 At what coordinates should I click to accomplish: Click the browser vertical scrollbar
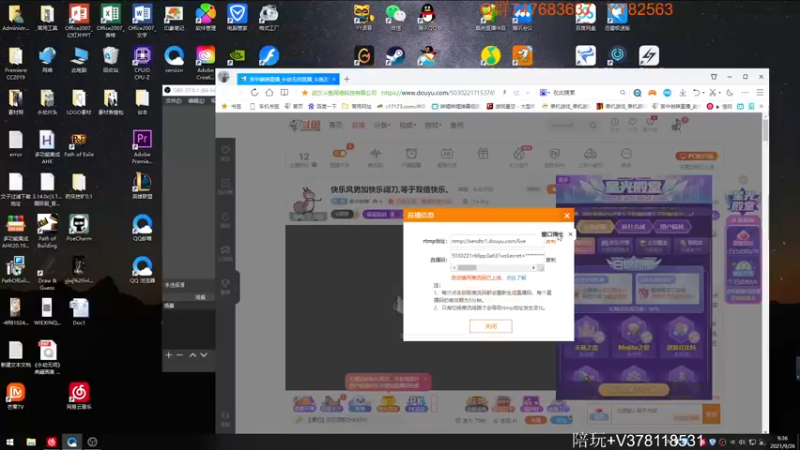point(765,128)
